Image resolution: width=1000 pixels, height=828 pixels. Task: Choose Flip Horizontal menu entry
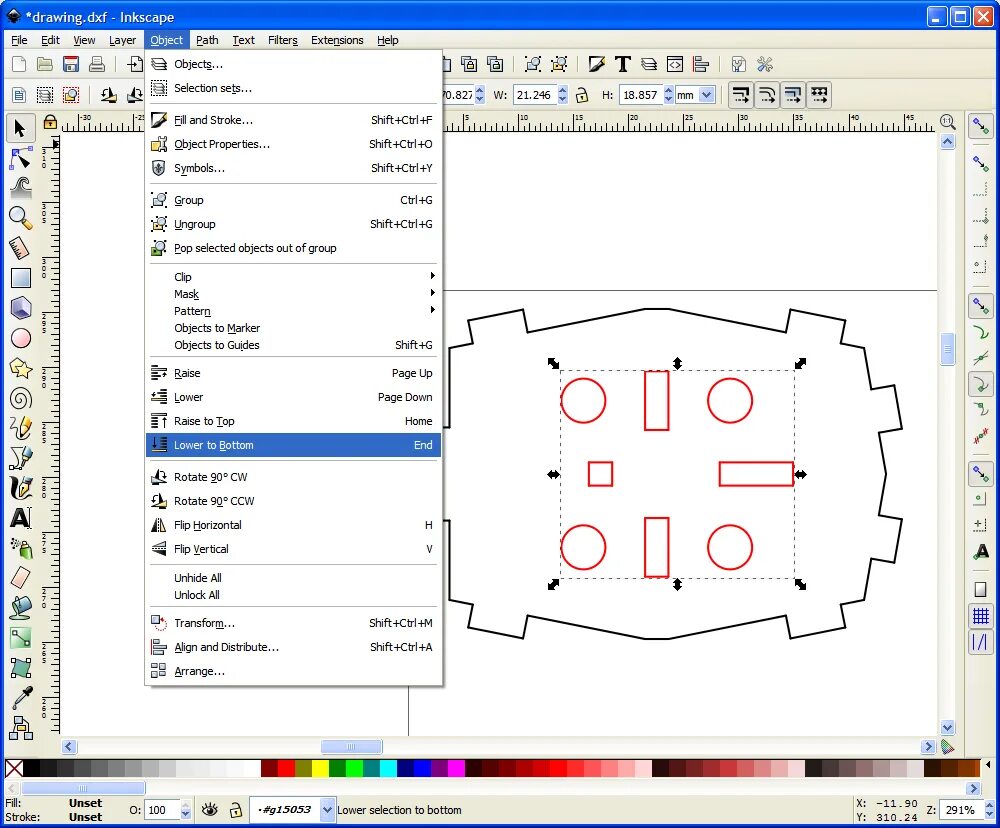click(293, 525)
